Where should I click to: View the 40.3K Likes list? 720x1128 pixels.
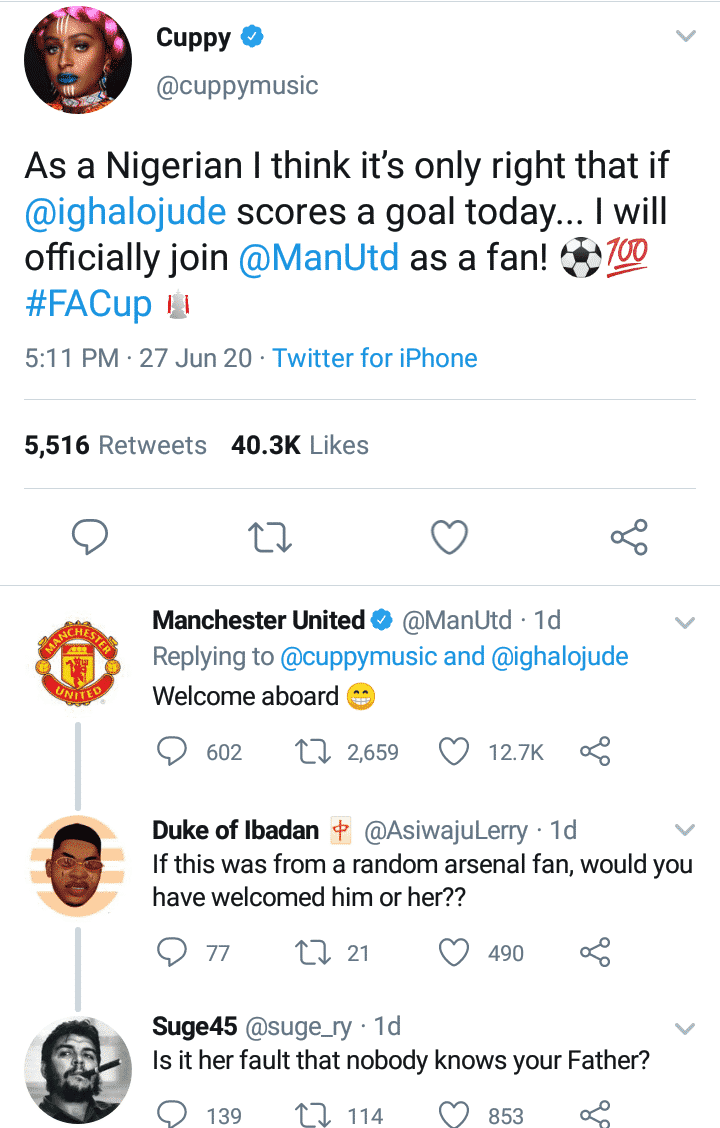coord(299,445)
